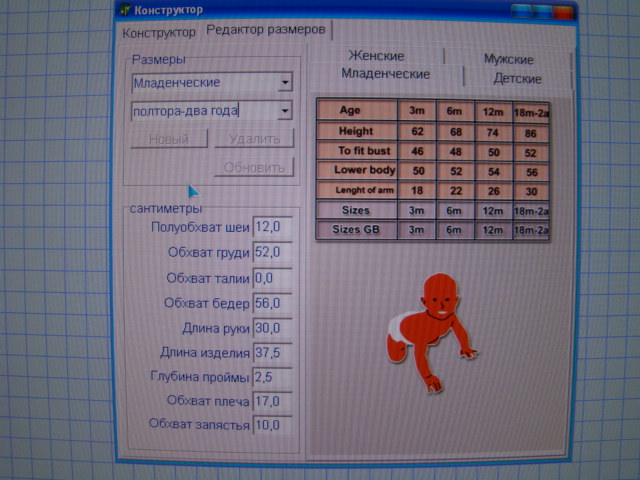Image resolution: width=640 pixels, height=480 pixels.
Task: Click the Длина изделия value field
Action: (x=273, y=353)
